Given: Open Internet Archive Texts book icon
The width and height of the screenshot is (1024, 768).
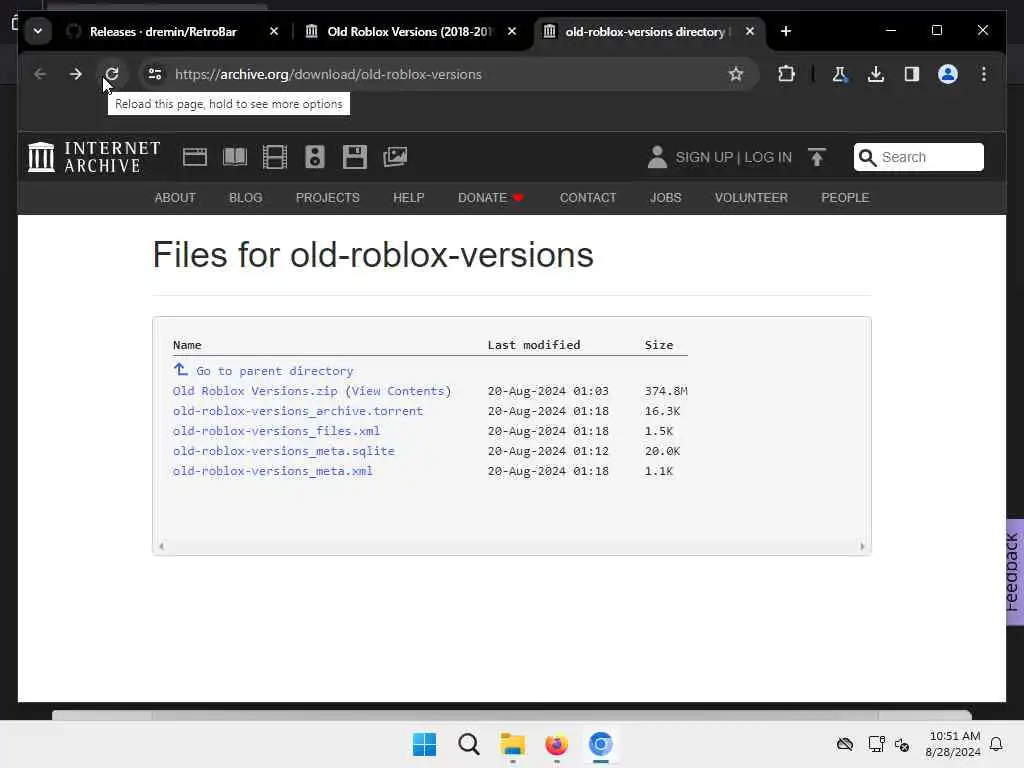Looking at the screenshot, I should [x=234, y=157].
